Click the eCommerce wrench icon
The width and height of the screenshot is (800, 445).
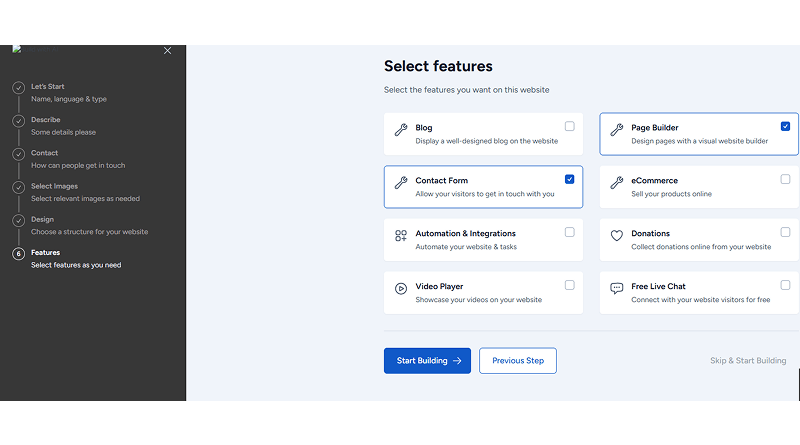click(x=617, y=183)
